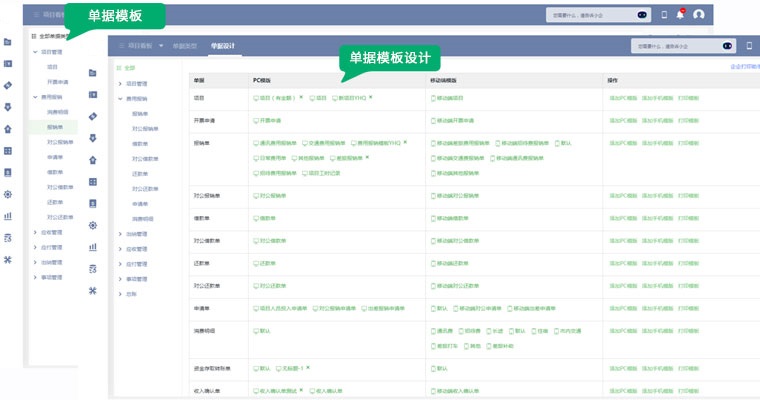
Task: Click the mobile phone icon beside the notification bell
Action: 664,14
